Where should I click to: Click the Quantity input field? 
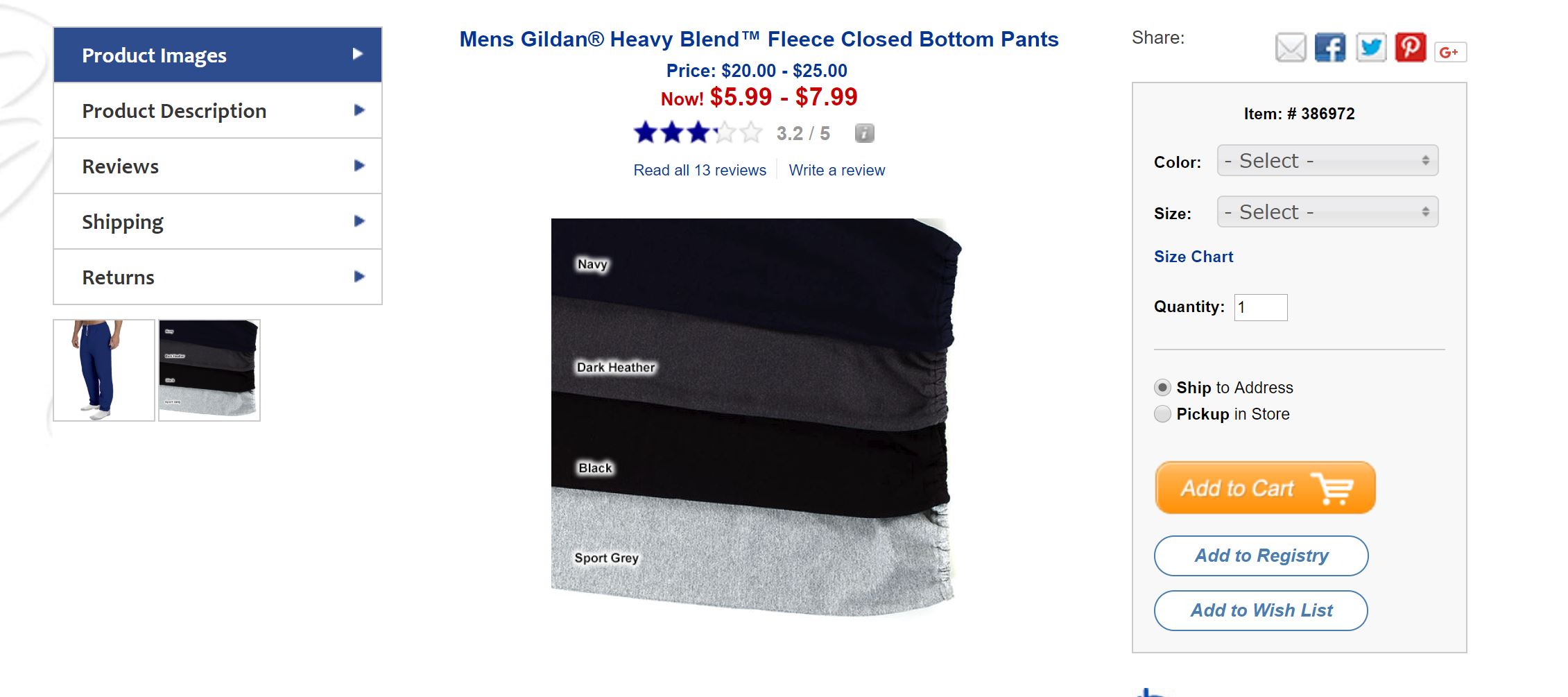tap(1260, 307)
